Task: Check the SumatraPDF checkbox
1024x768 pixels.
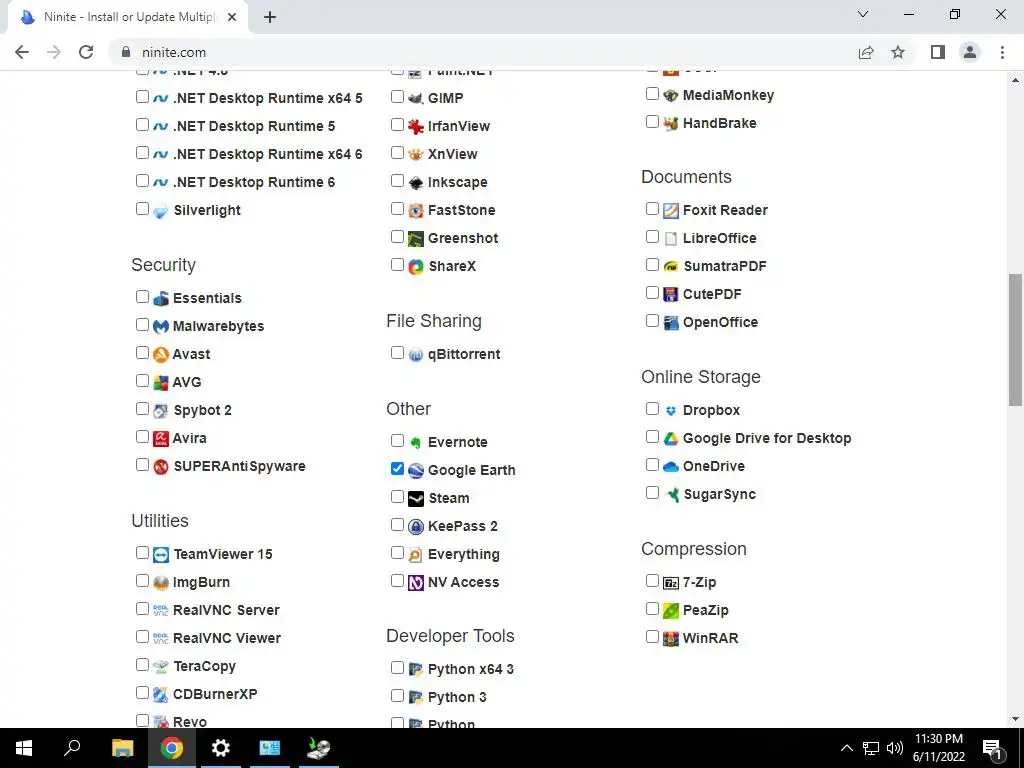Action: click(652, 264)
